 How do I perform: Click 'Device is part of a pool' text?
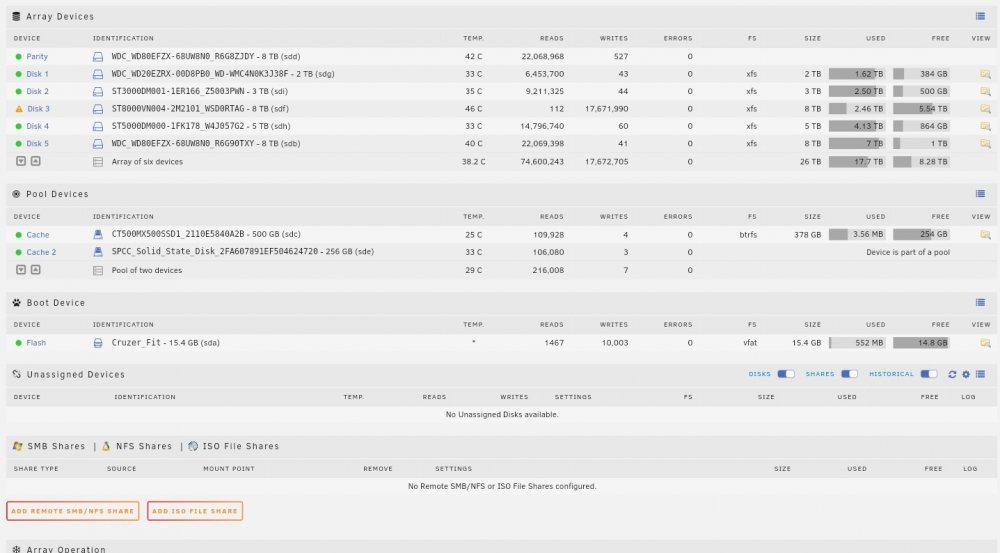908,253
